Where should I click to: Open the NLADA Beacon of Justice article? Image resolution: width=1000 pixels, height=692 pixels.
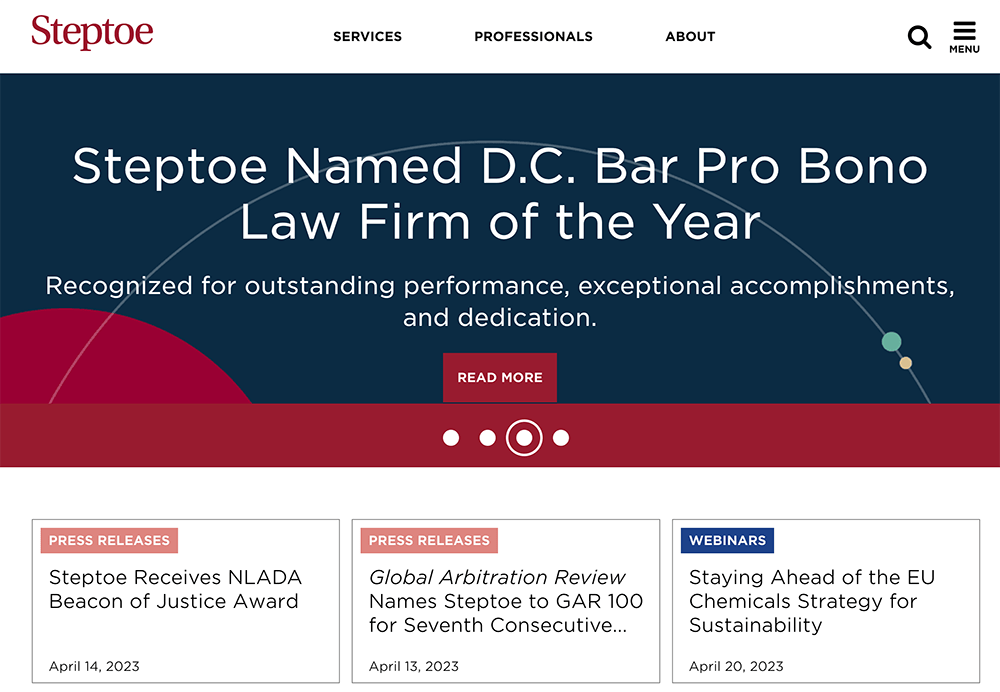click(x=175, y=589)
